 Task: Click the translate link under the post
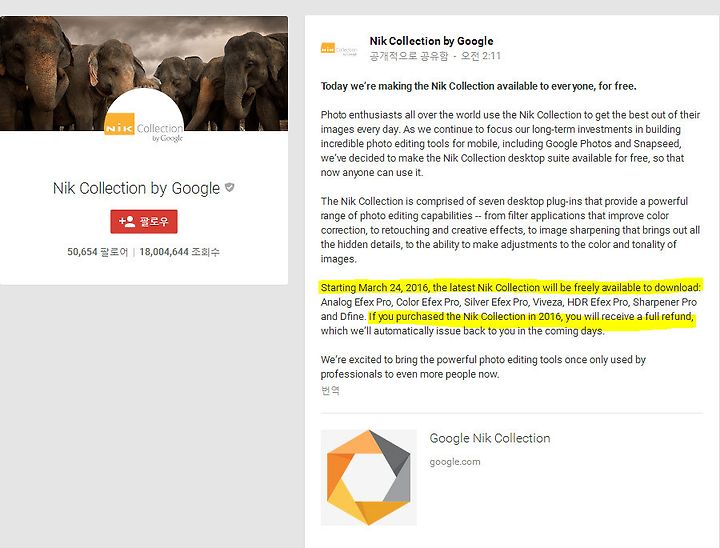330,390
